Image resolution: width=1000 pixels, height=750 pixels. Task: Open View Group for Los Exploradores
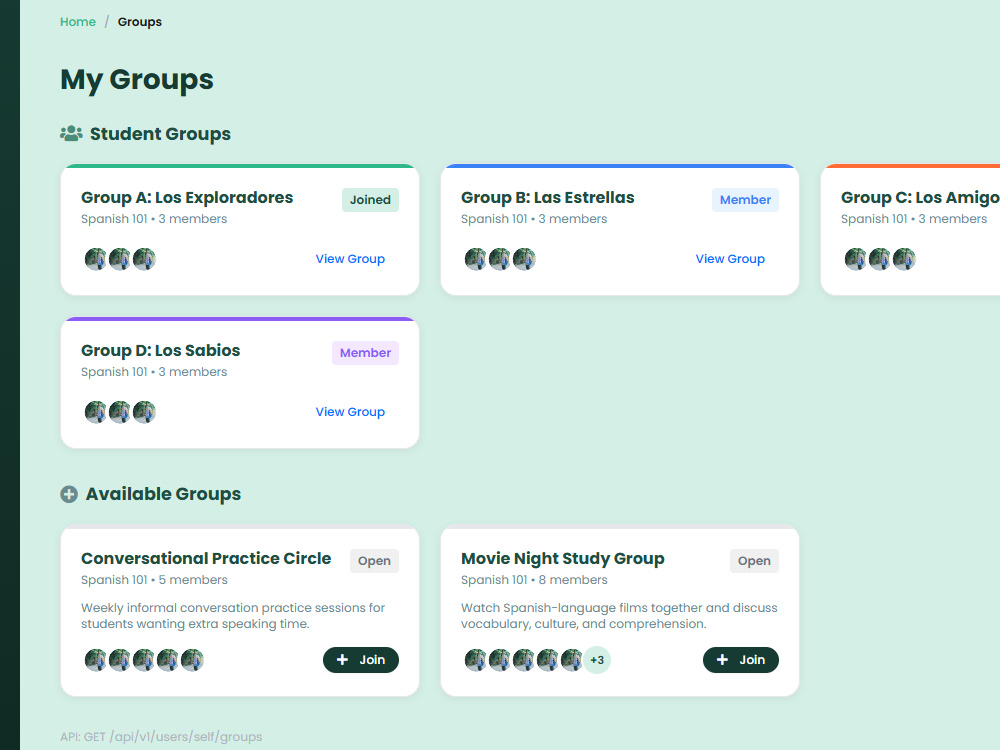(350, 259)
